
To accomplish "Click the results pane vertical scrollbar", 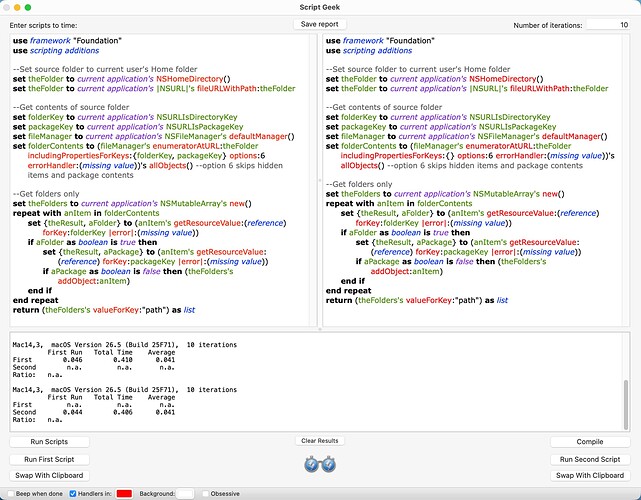I will coord(626,405).
